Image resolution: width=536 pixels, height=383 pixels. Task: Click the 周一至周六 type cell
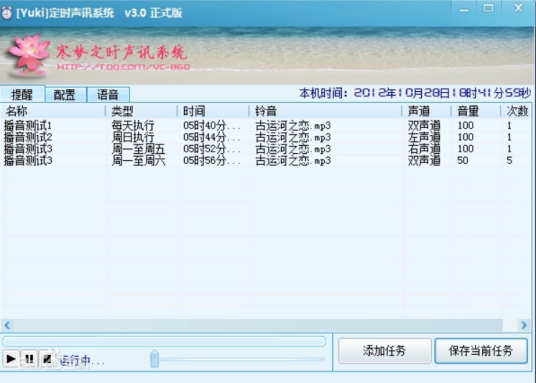pyautogui.click(x=138, y=161)
